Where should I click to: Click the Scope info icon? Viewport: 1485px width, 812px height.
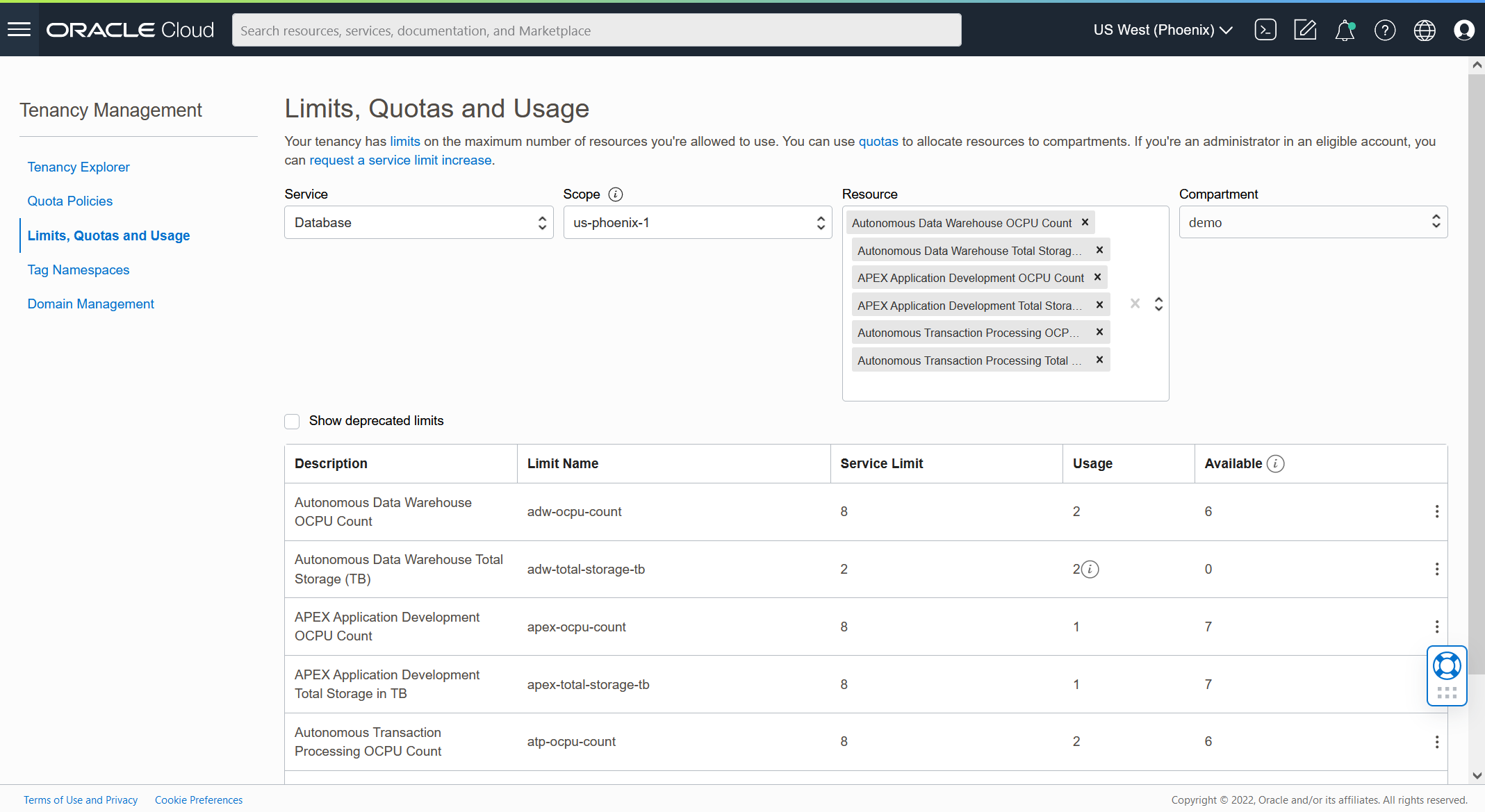pyautogui.click(x=615, y=194)
